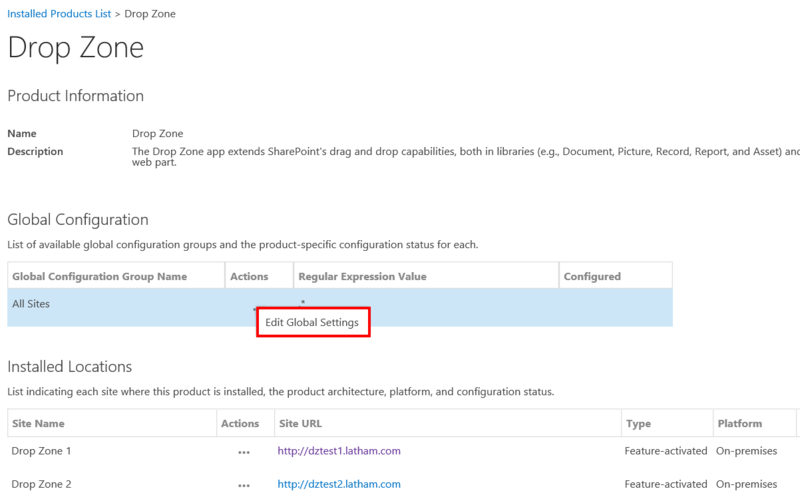Click the Platform column header

739,424
